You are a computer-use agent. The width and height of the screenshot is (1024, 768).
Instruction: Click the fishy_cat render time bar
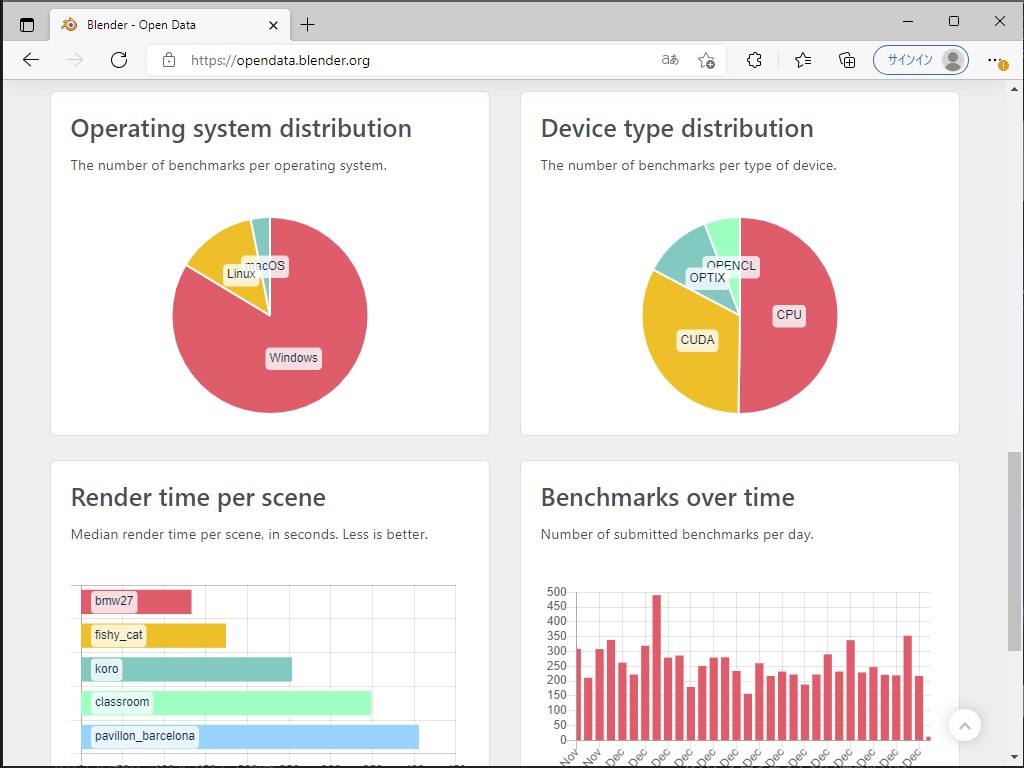[153, 635]
